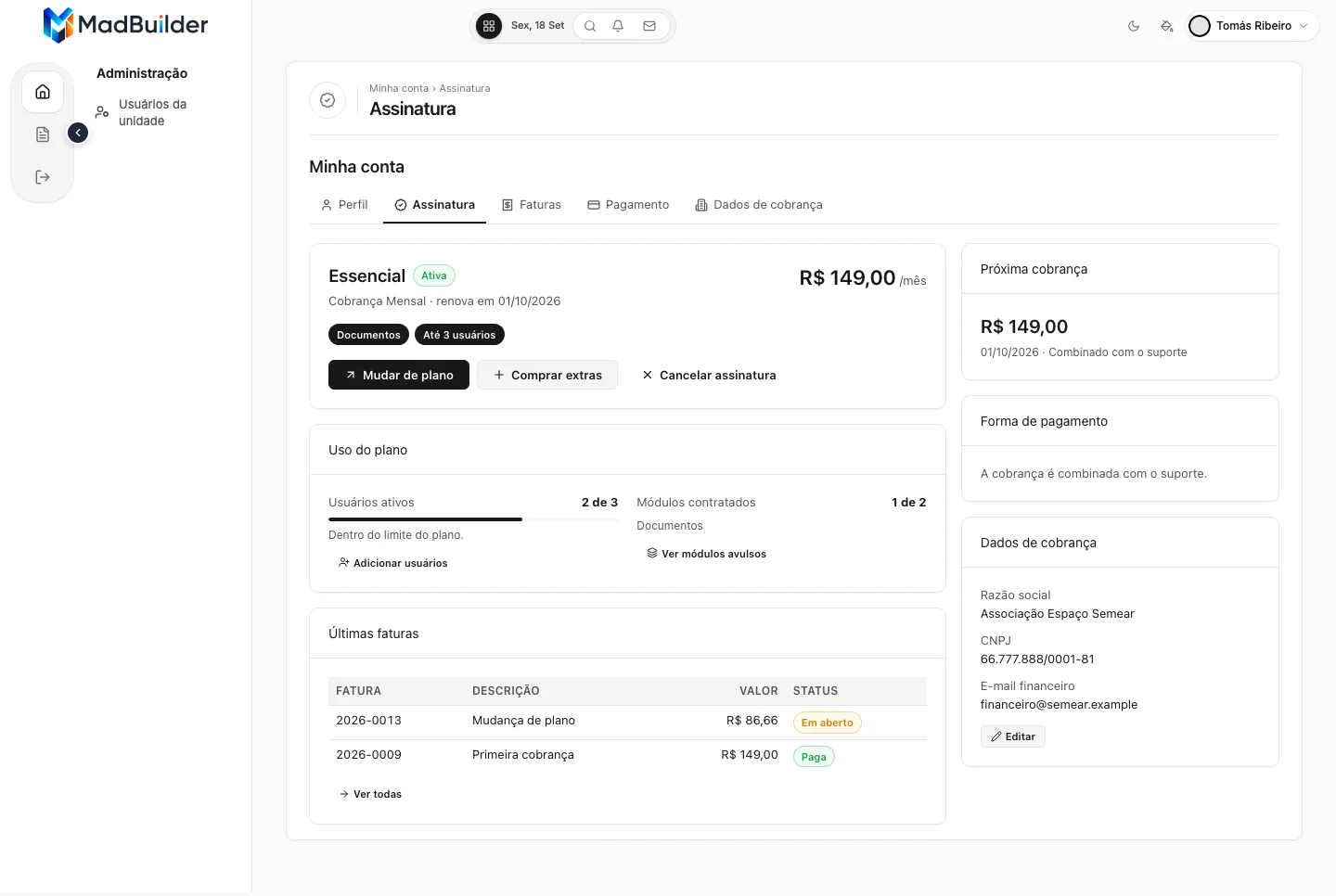Click Ver módulos avulsos link
The image size is (1336, 896).
pos(707,554)
